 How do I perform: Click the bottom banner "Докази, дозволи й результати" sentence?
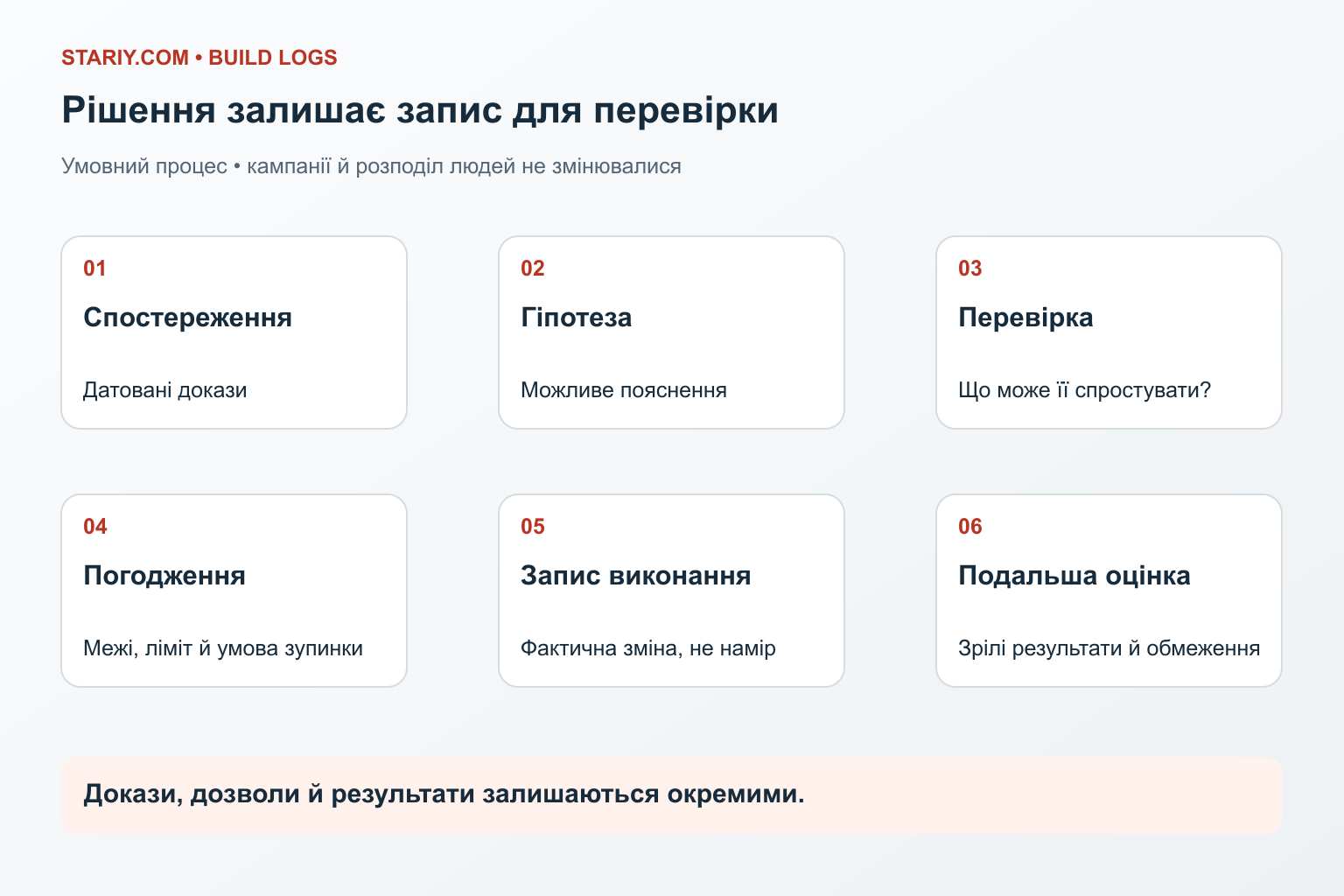[x=444, y=794]
